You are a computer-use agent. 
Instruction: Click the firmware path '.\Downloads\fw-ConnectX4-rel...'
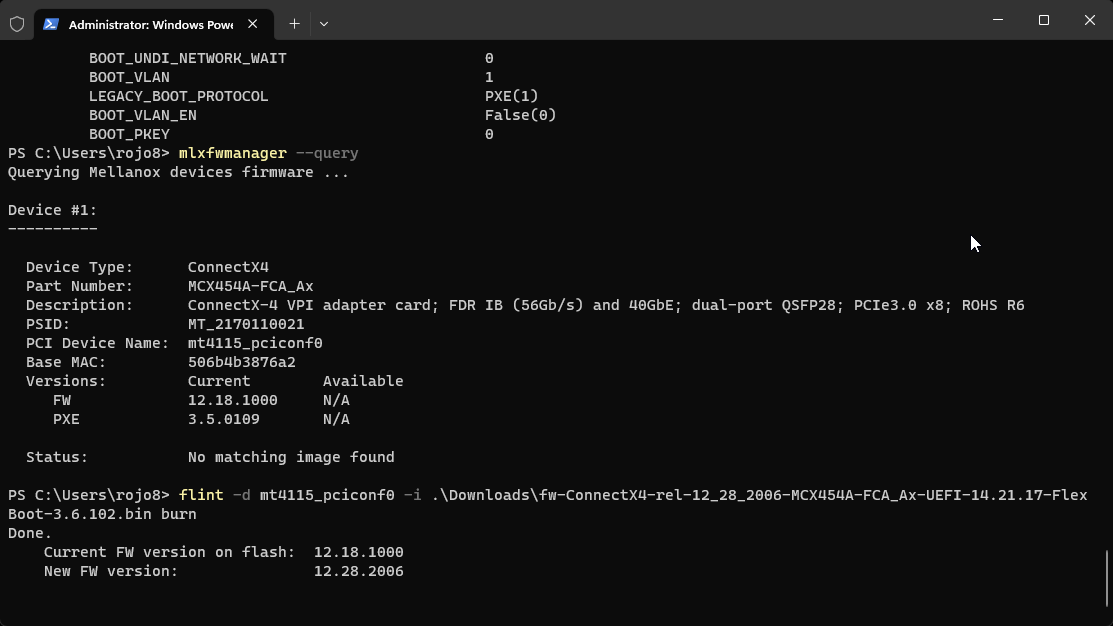(760, 495)
